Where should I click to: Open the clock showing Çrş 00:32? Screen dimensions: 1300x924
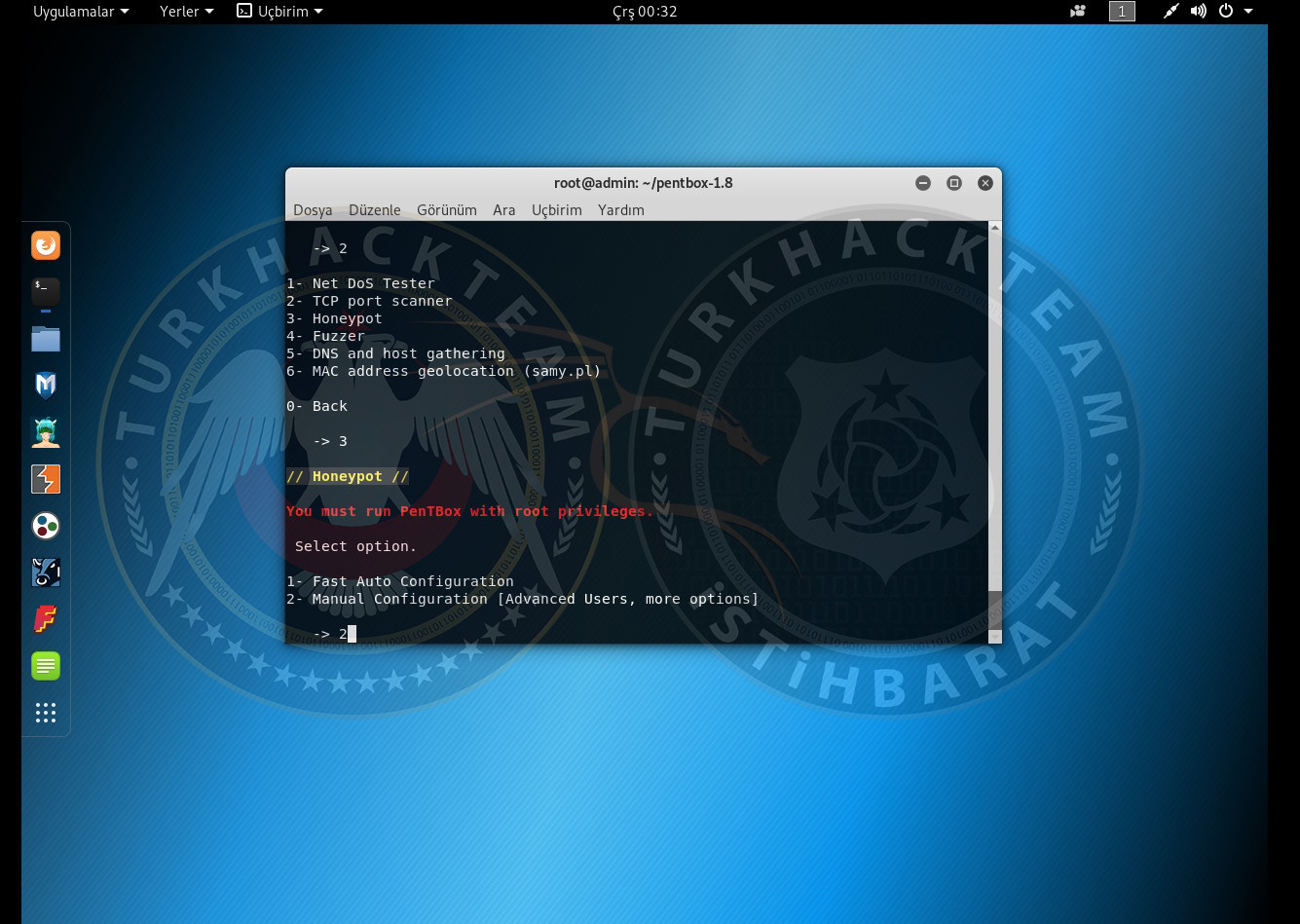[x=645, y=12]
